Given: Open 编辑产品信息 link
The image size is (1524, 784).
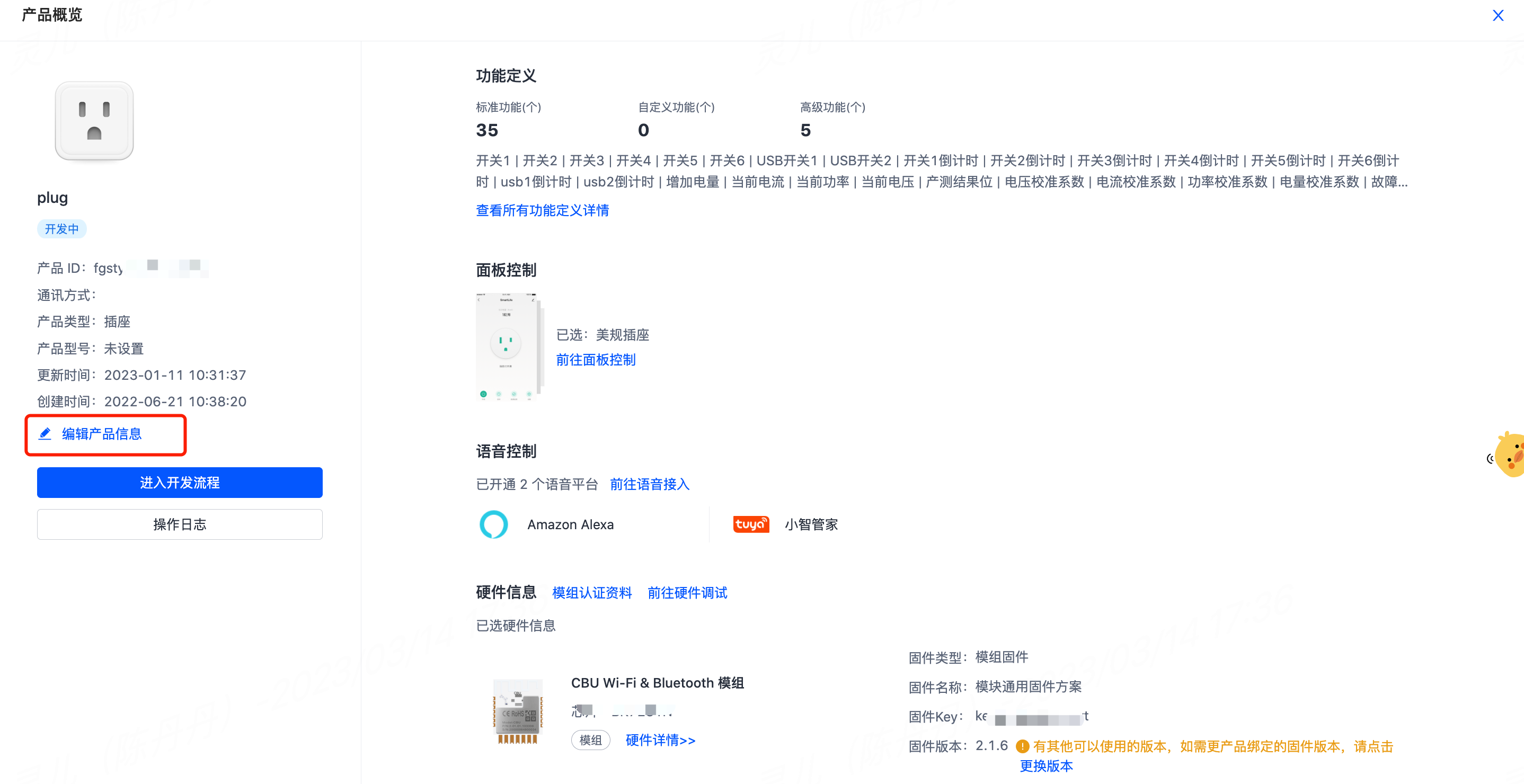Looking at the screenshot, I should pyautogui.click(x=102, y=434).
